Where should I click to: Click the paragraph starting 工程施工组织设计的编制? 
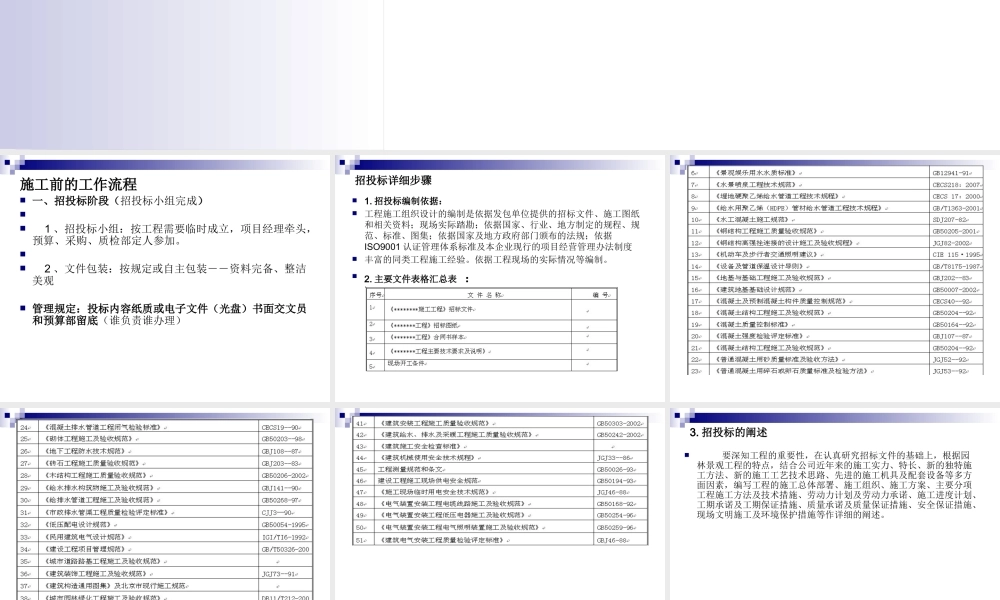pos(502,230)
